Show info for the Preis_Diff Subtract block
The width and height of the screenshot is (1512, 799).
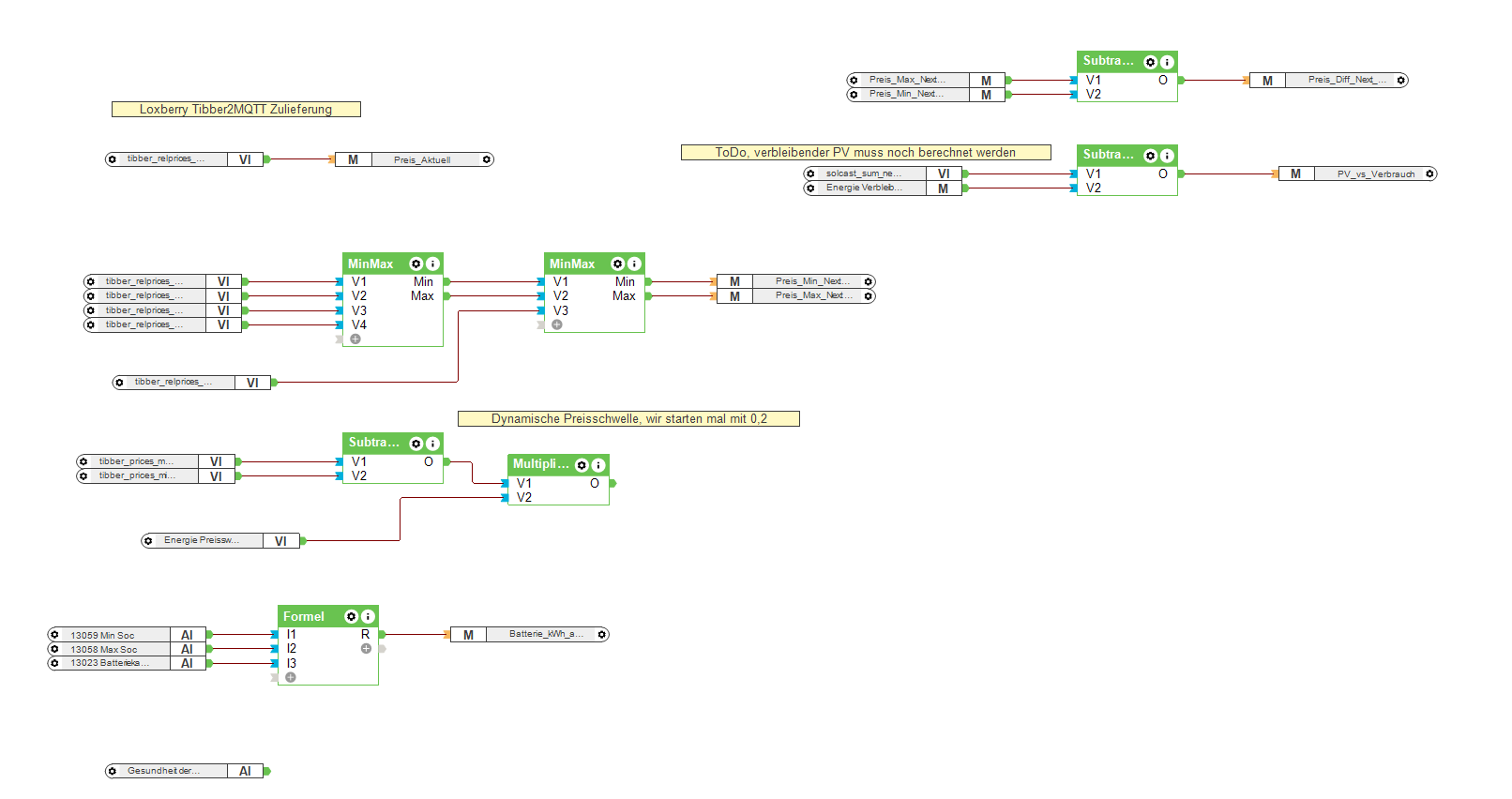(x=1167, y=62)
